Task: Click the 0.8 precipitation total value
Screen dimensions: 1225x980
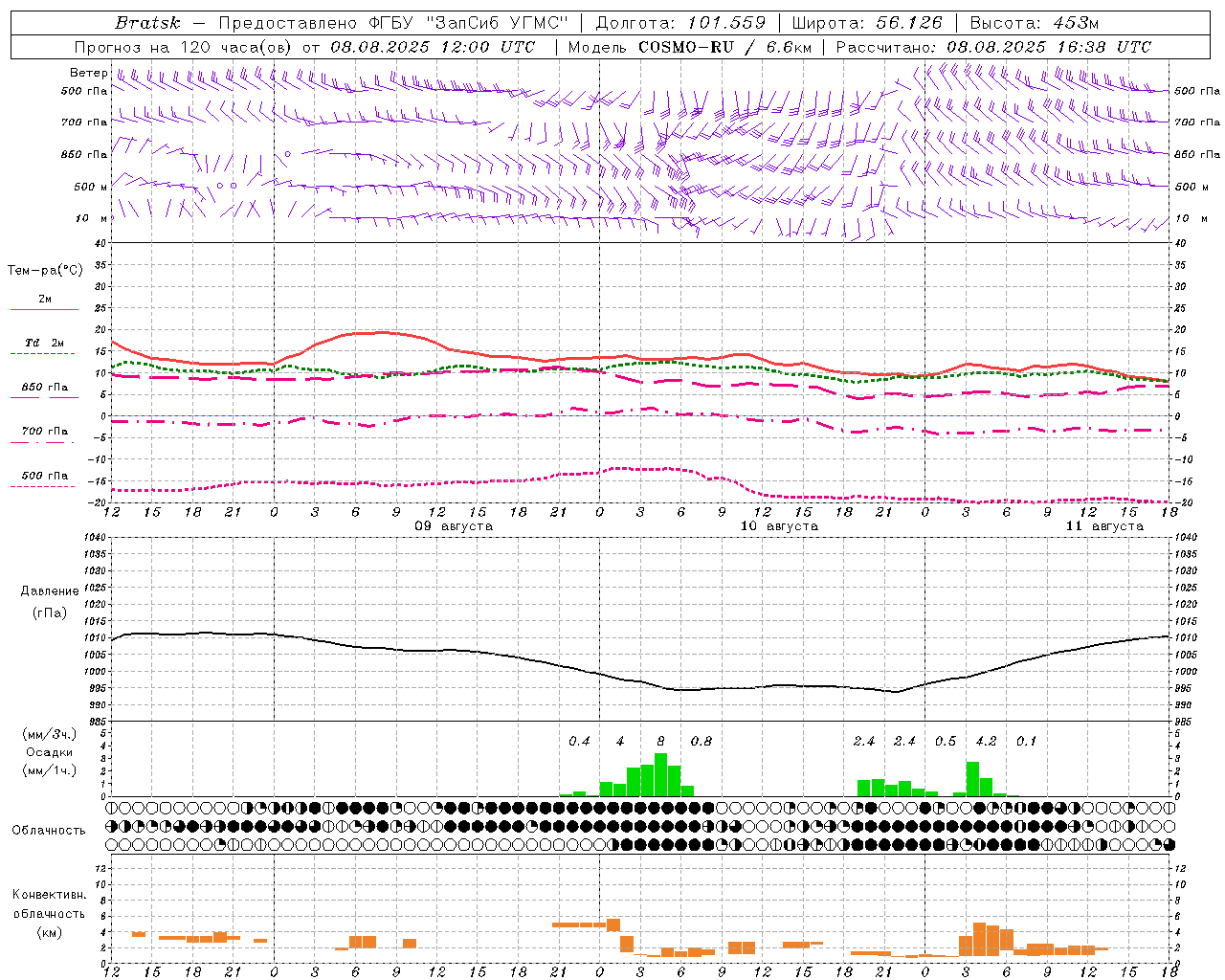Action: (702, 742)
